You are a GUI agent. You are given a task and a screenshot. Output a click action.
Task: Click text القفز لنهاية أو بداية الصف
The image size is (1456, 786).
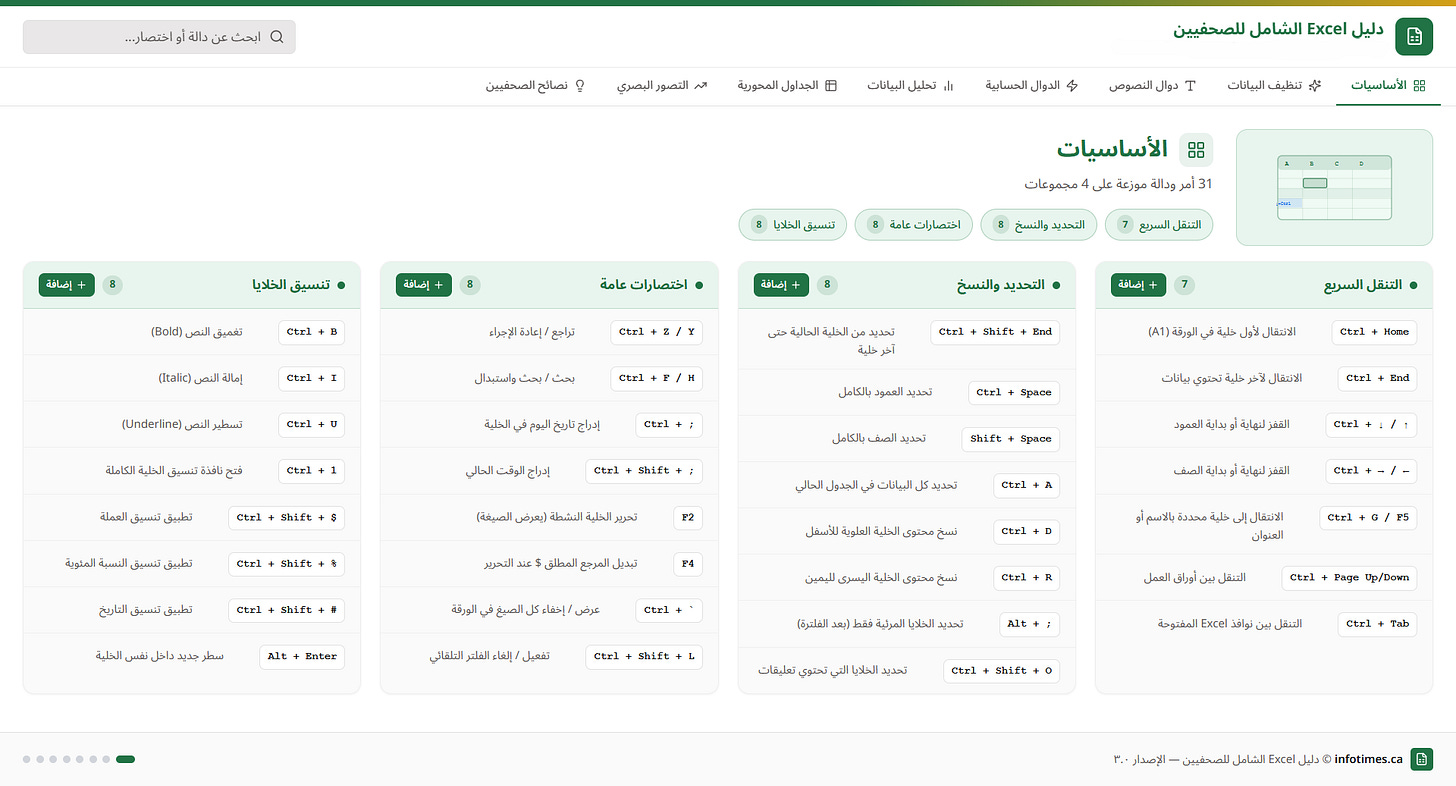click(1231, 471)
